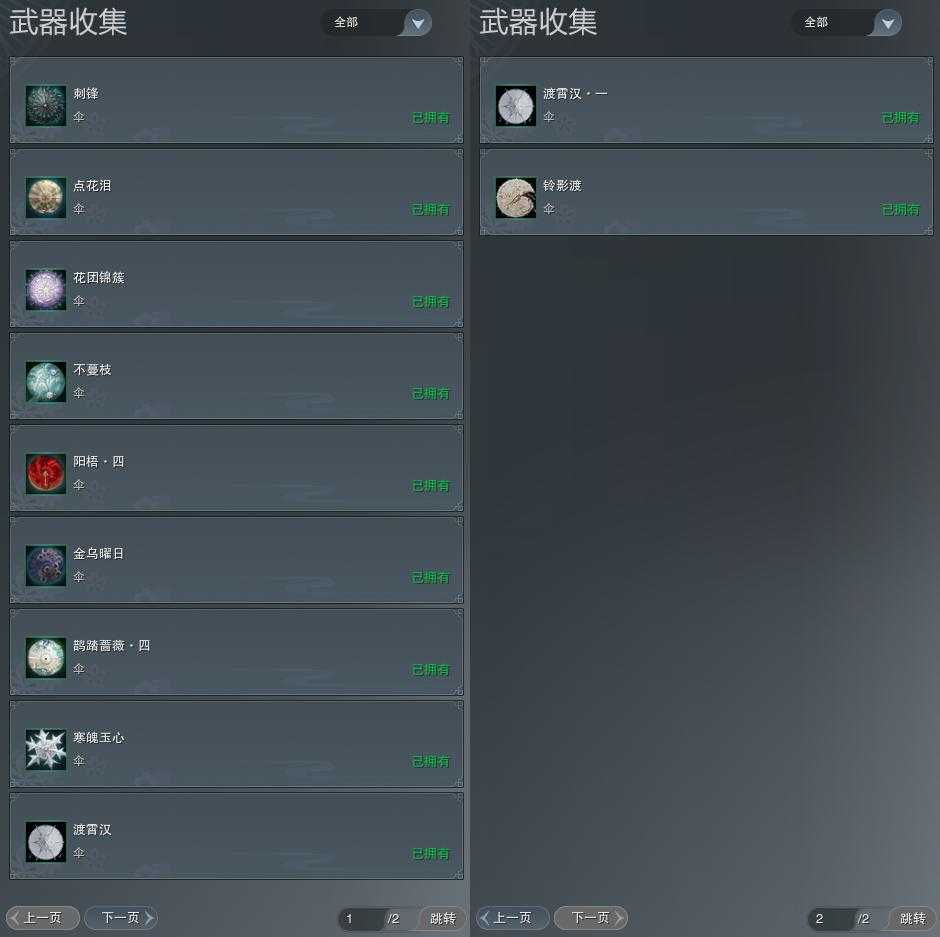Screen dimensions: 940x937
Task: Click the 寒魄玉心 snowflake weapon icon
Action: point(46,749)
